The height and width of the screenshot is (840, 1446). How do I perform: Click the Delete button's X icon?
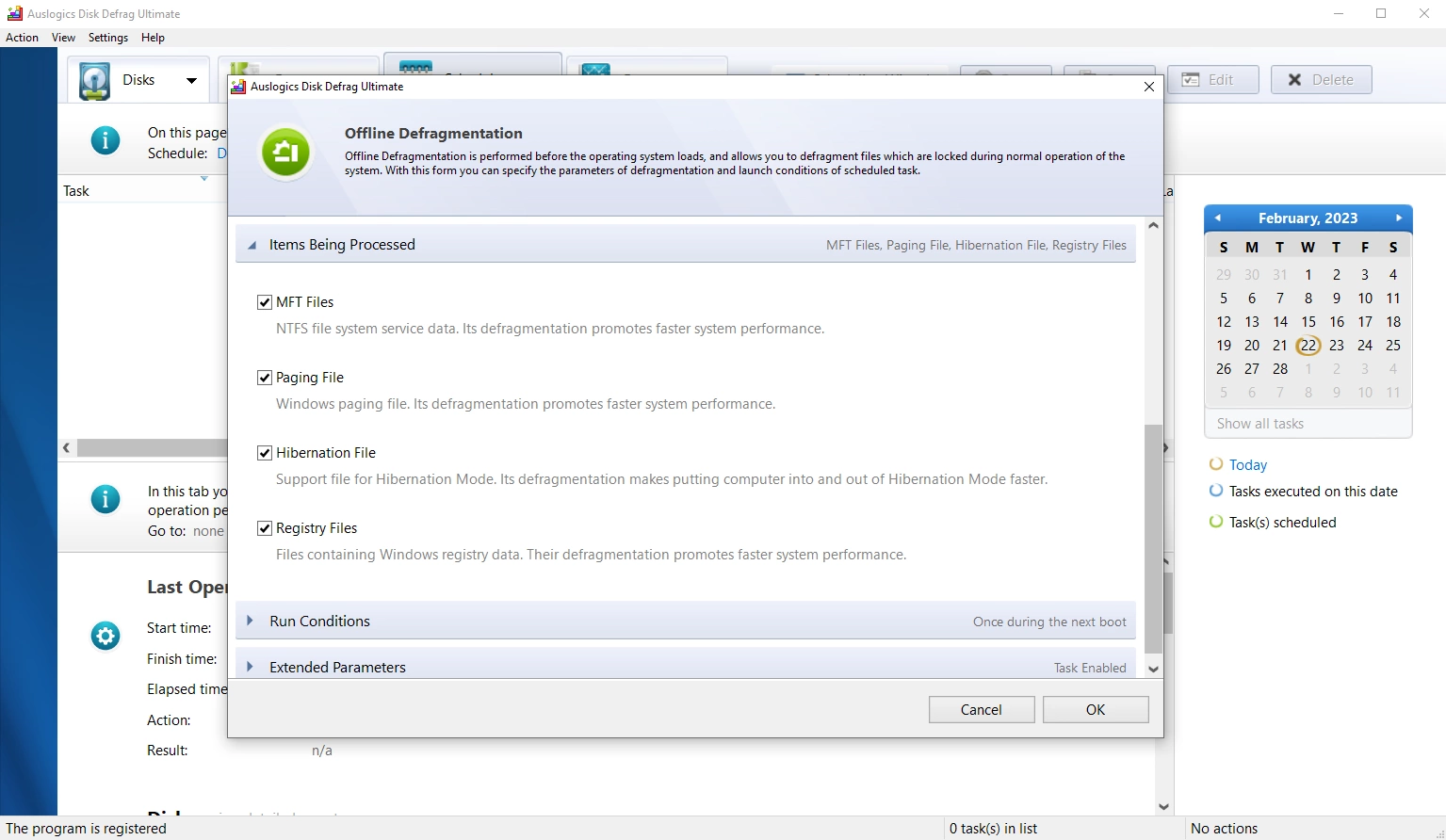(x=1294, y=79)
